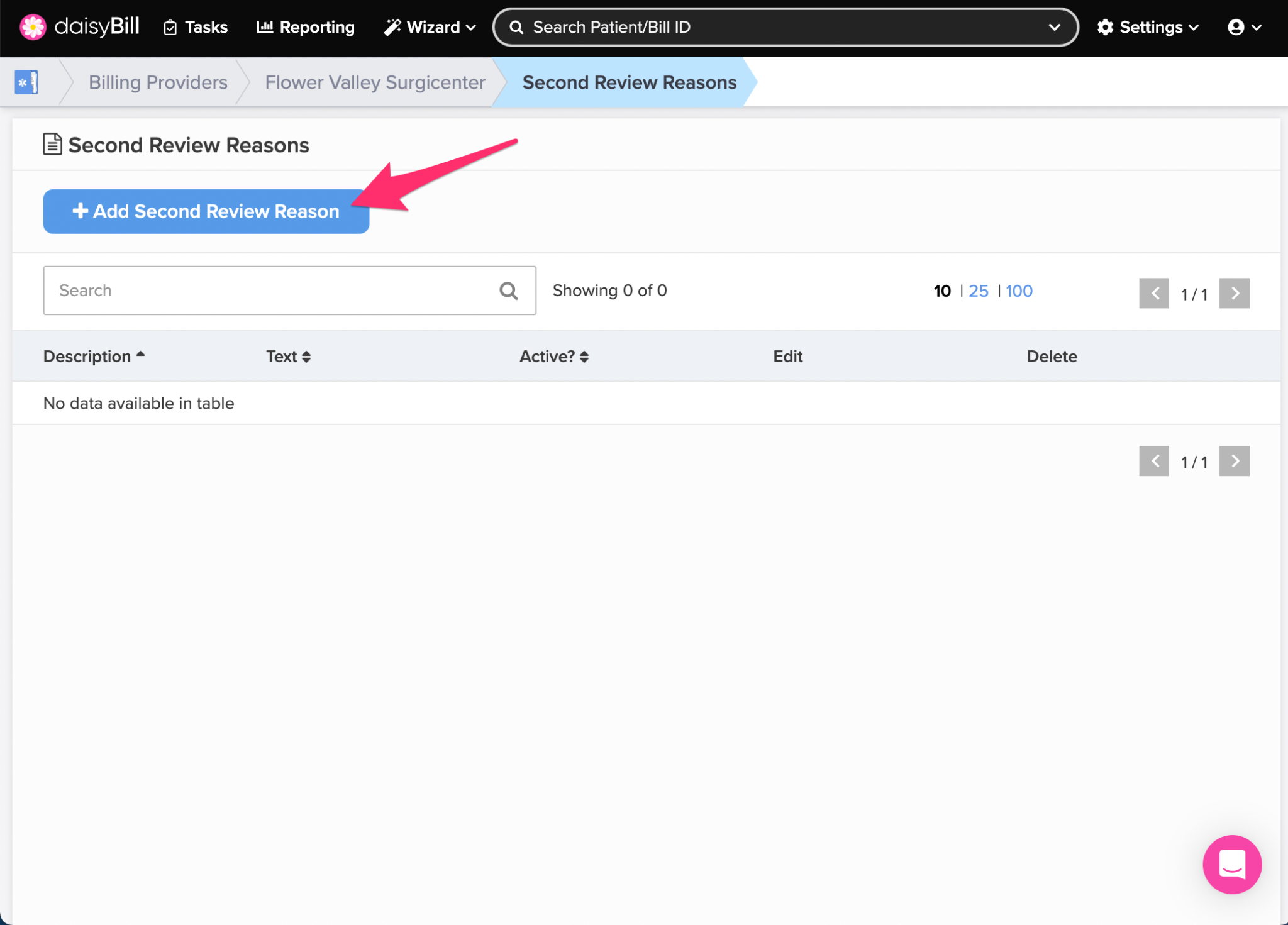
Task: Expand the Patient/Bill ID search dropdown arrow
Action: pos(1055,27)
